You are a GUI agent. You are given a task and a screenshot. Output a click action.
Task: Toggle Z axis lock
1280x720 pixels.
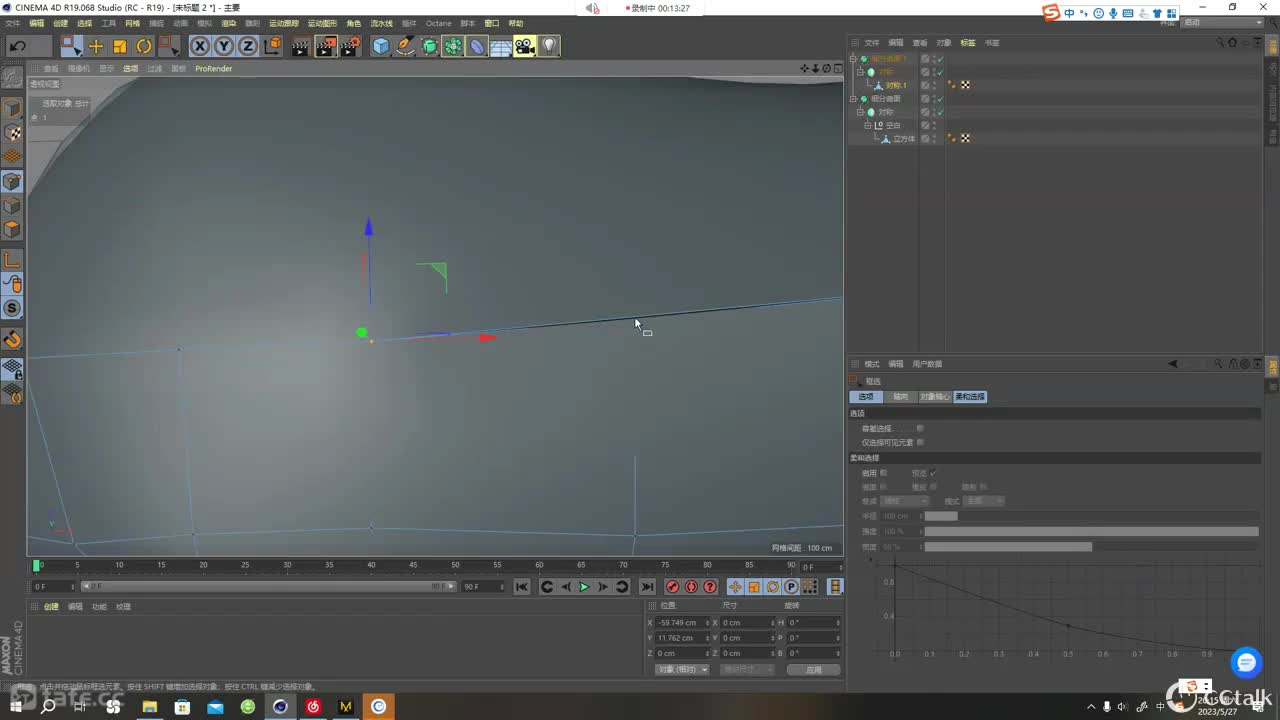click(248, 46)
